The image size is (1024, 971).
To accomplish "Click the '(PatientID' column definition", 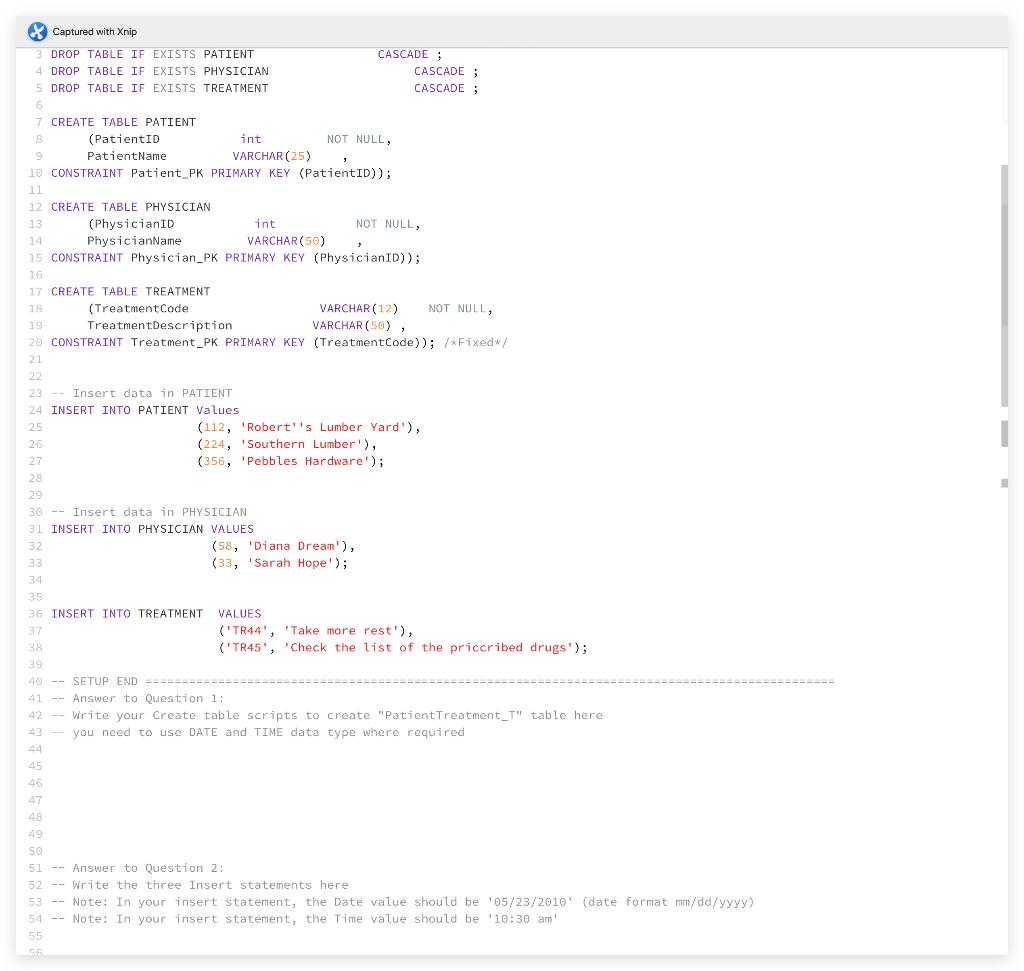I will tap(123, 139).
